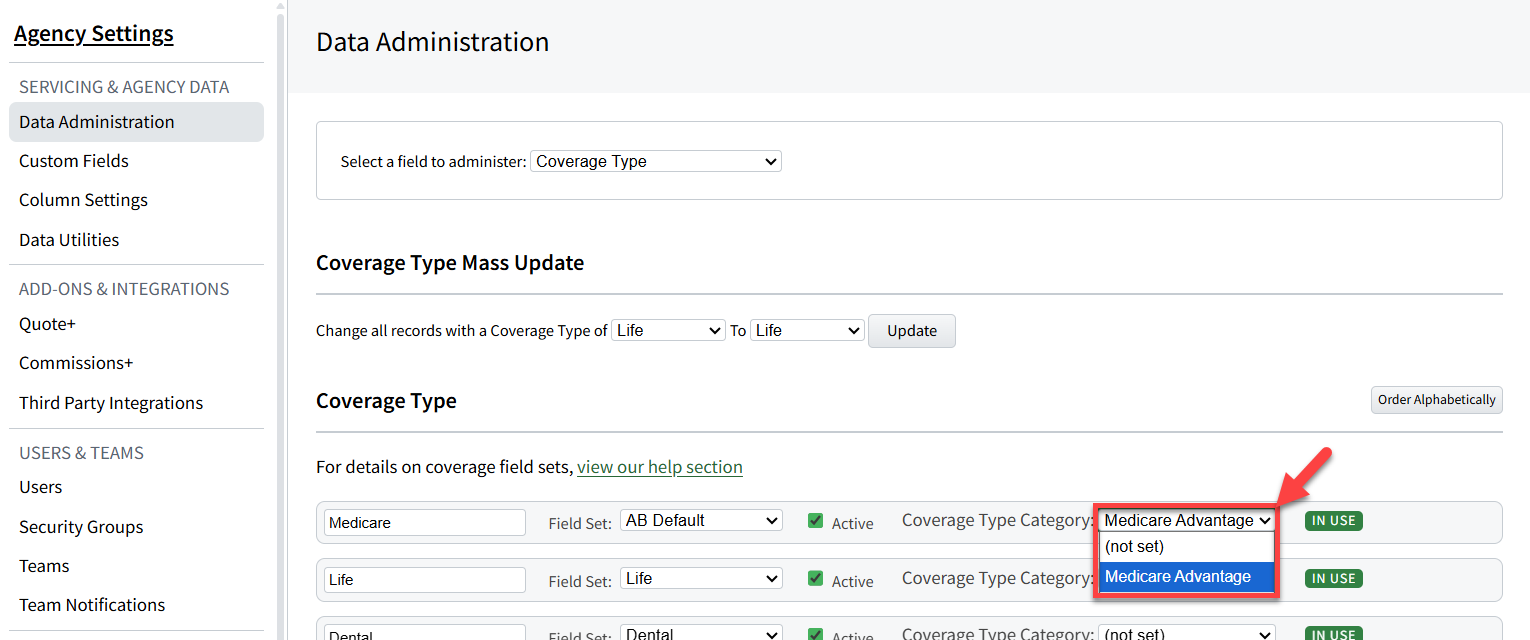
Task: Open the mass update 'To' Coverage Type dropdown
Action: [x=807, y=330]
